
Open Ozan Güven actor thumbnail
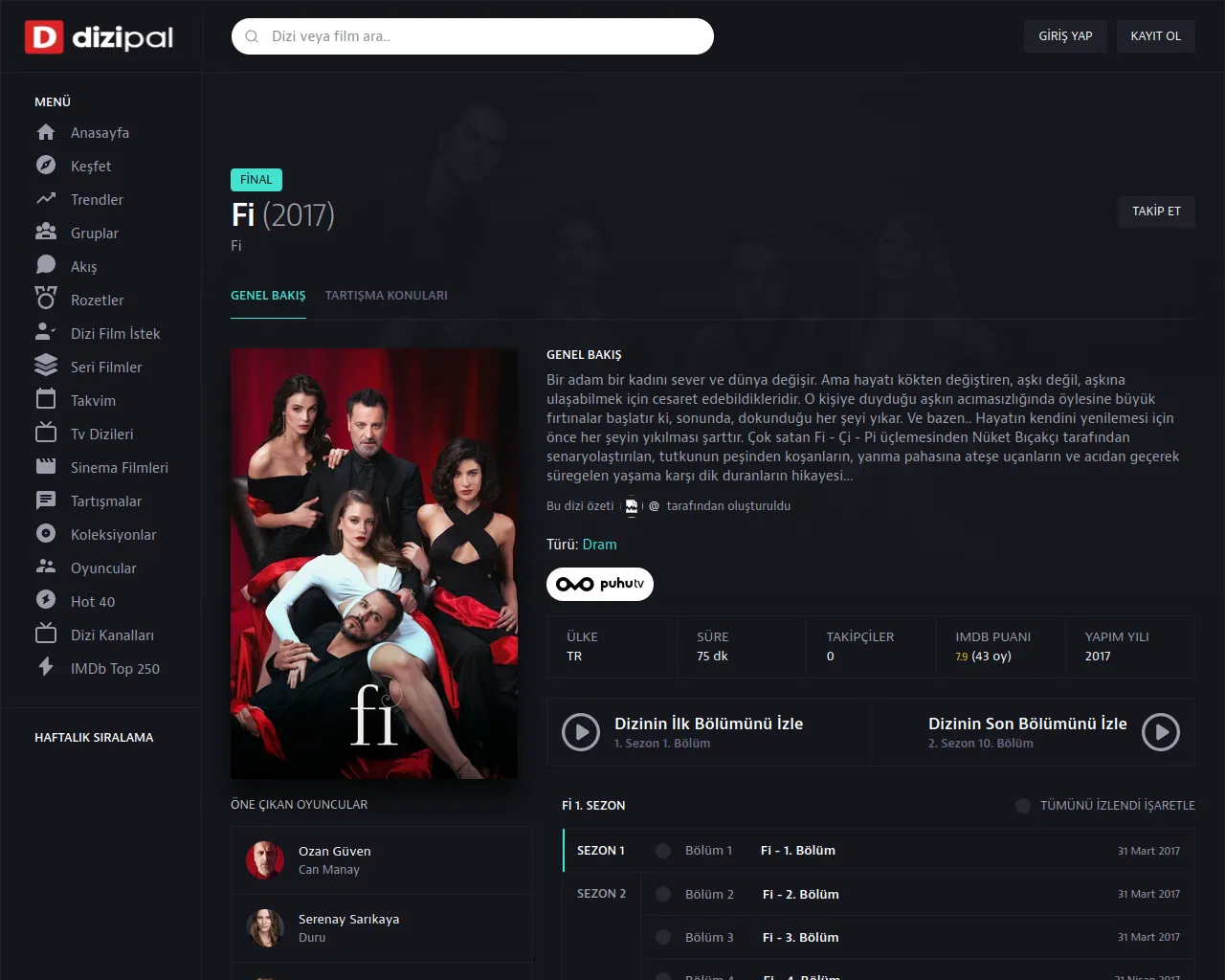pos(265,860)
